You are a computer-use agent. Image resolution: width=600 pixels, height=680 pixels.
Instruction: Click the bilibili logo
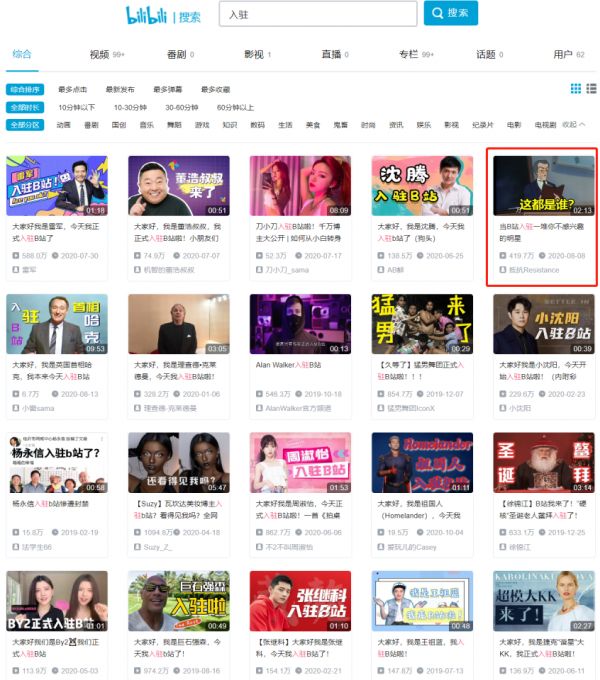point(147,14)
